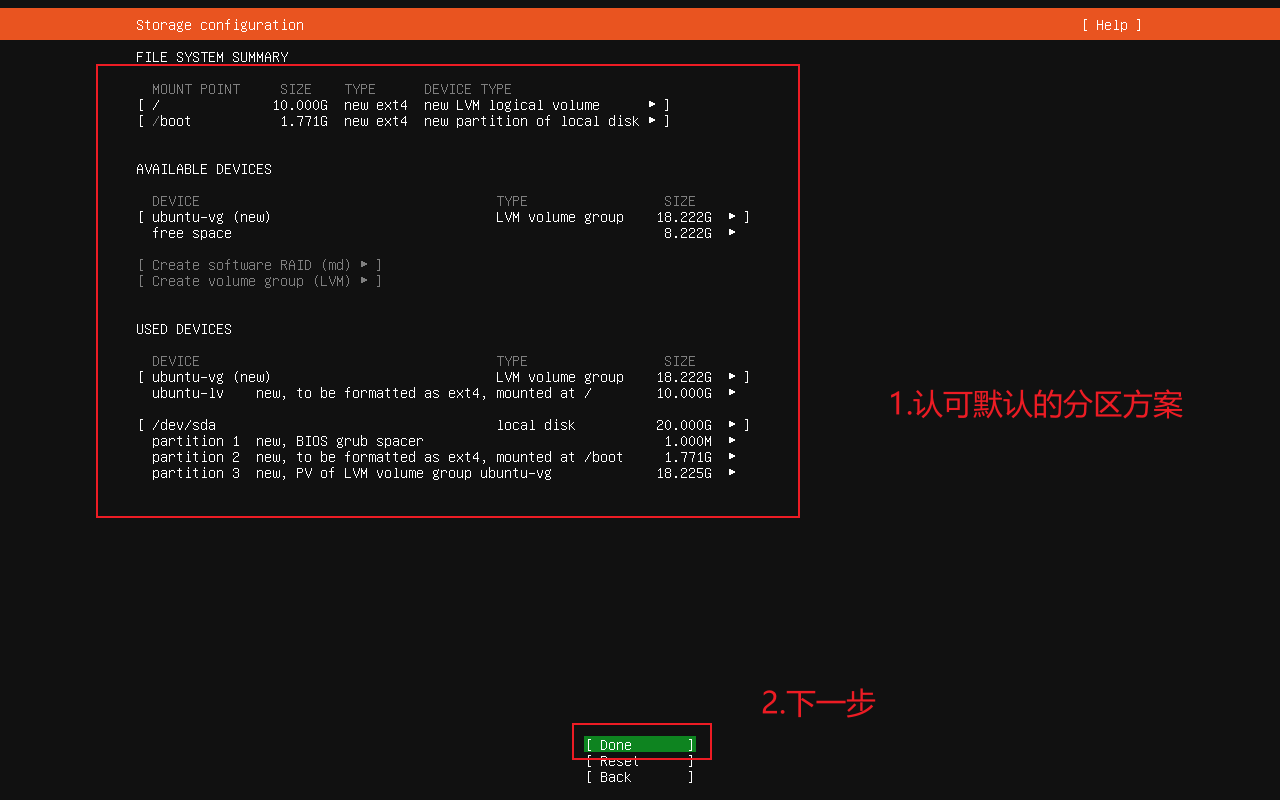The image size is (1280, 800).
Task: Select partition 1 BIOS grub spacer row
Action: pos(444,441)
